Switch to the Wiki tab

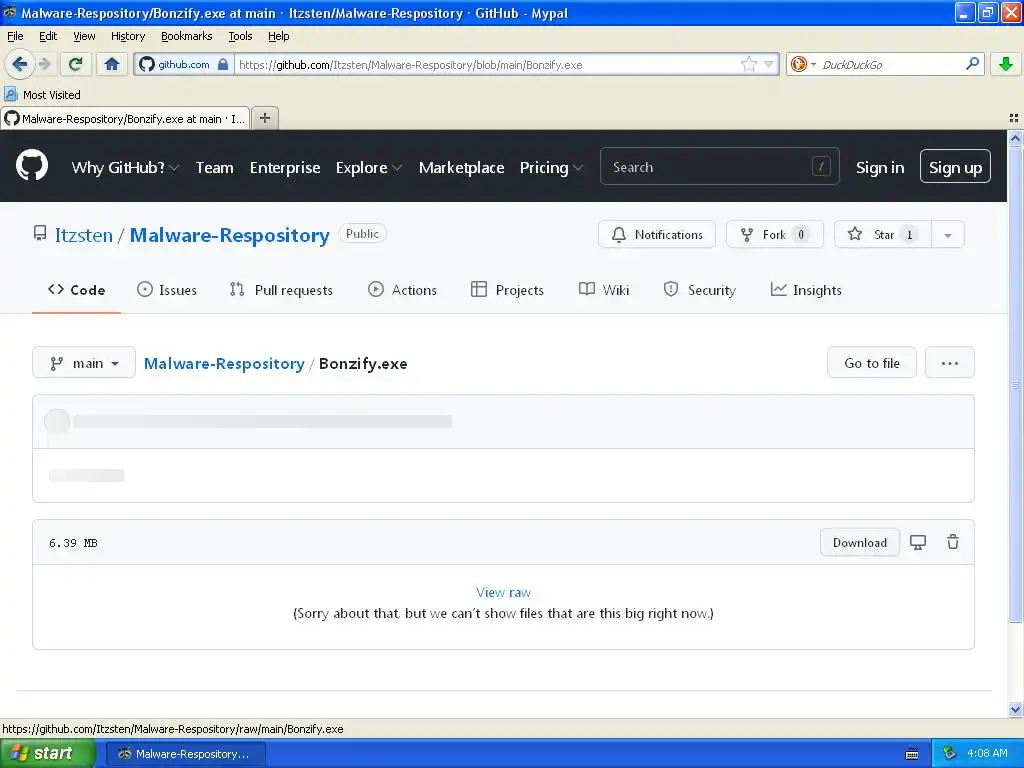[604, 290]
